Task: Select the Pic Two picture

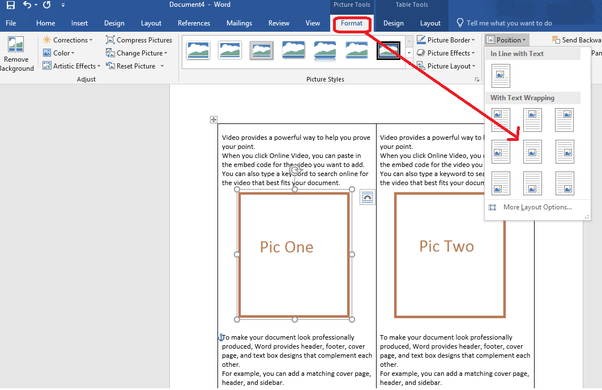Action: tap(450, 255)
